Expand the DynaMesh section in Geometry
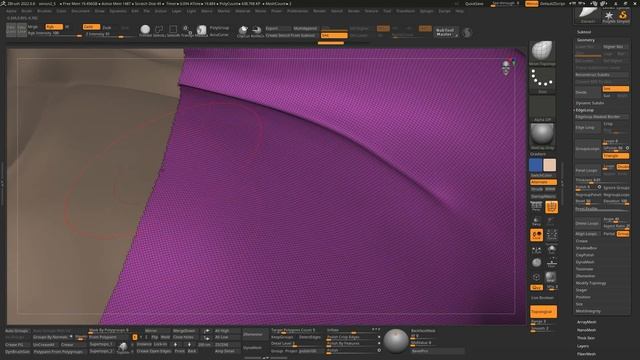Viewport: 640px width, 360px height. [585, 262]
